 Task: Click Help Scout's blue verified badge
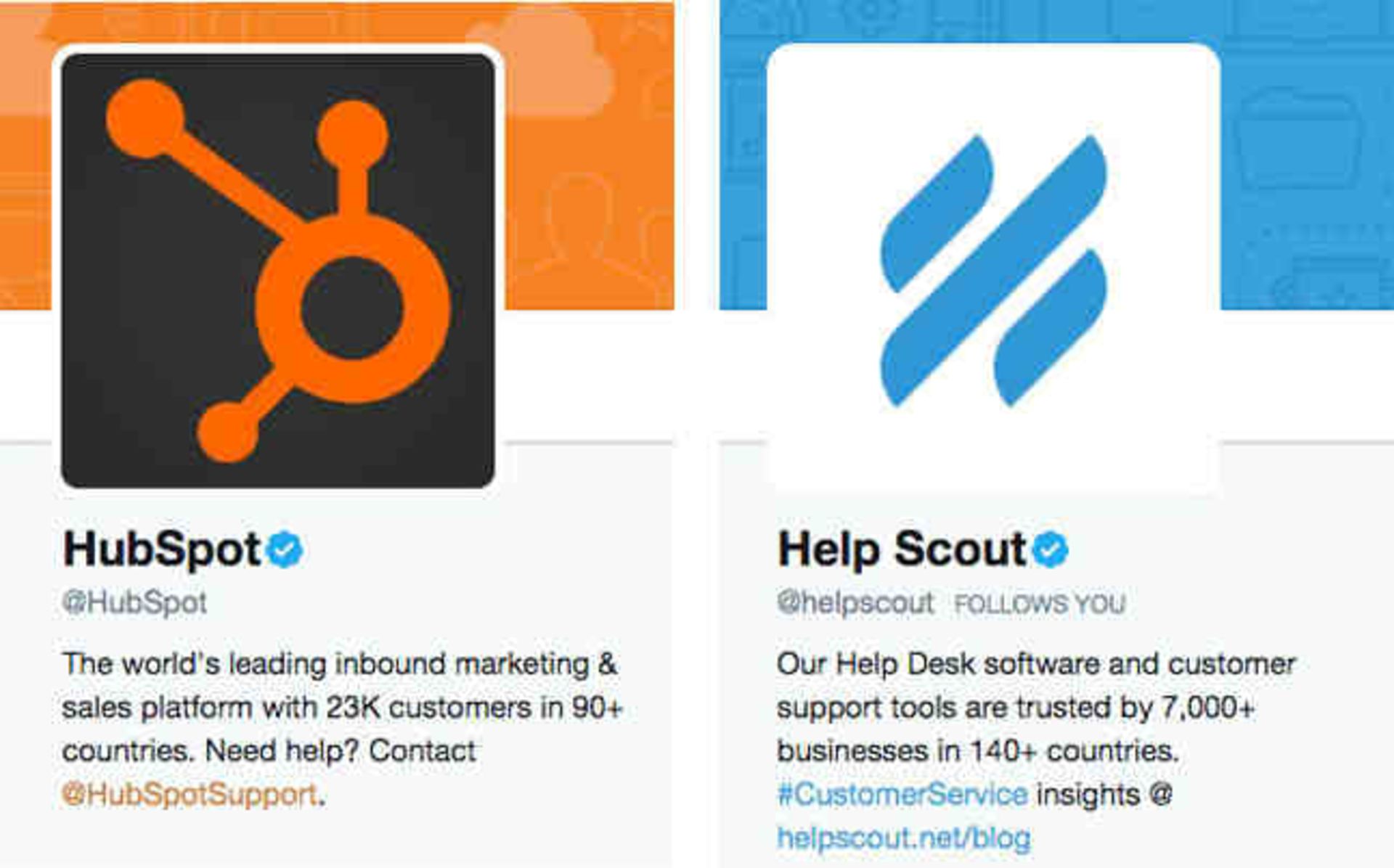[x=1051, y=549]
